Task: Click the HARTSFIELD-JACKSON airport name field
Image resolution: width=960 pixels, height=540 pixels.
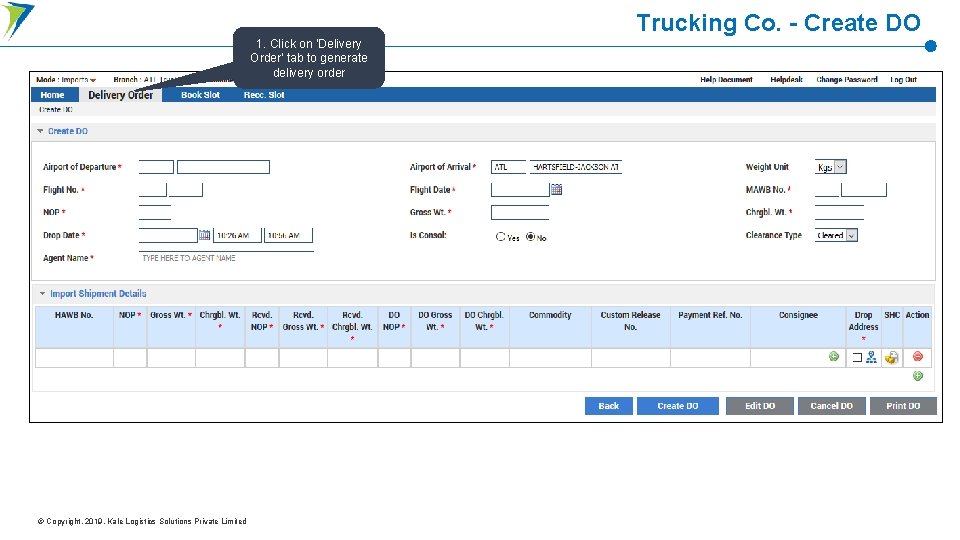Action: pos(576,167)
